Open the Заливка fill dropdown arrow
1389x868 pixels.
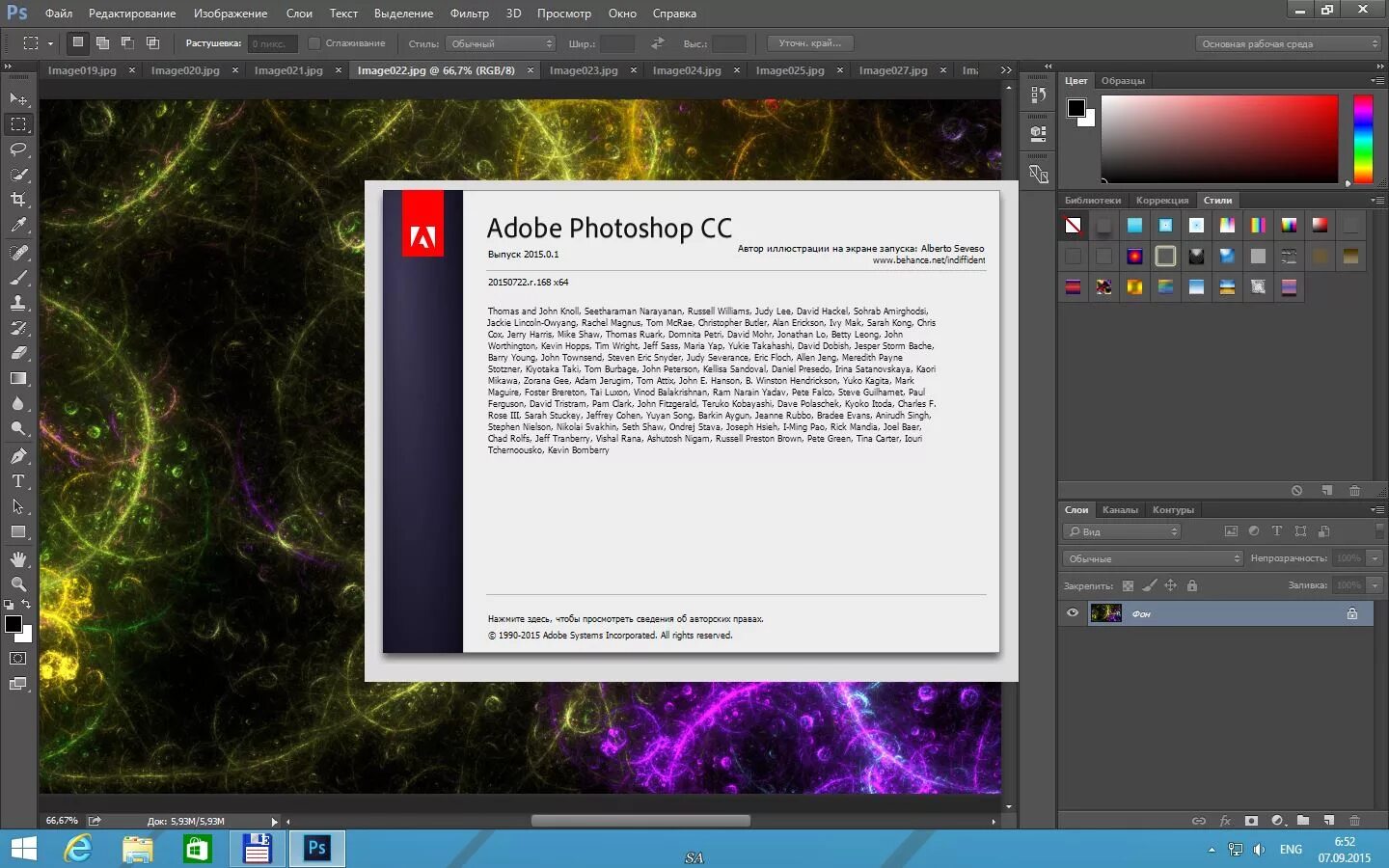(1375, 585)
